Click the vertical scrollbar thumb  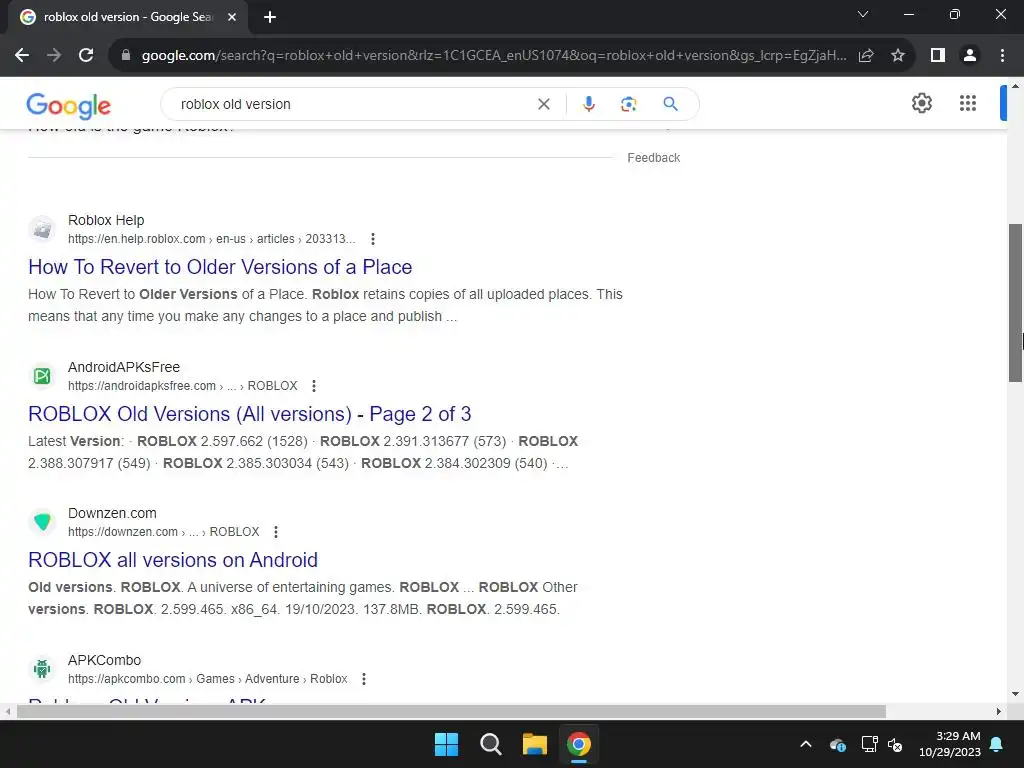point(1015,303)
